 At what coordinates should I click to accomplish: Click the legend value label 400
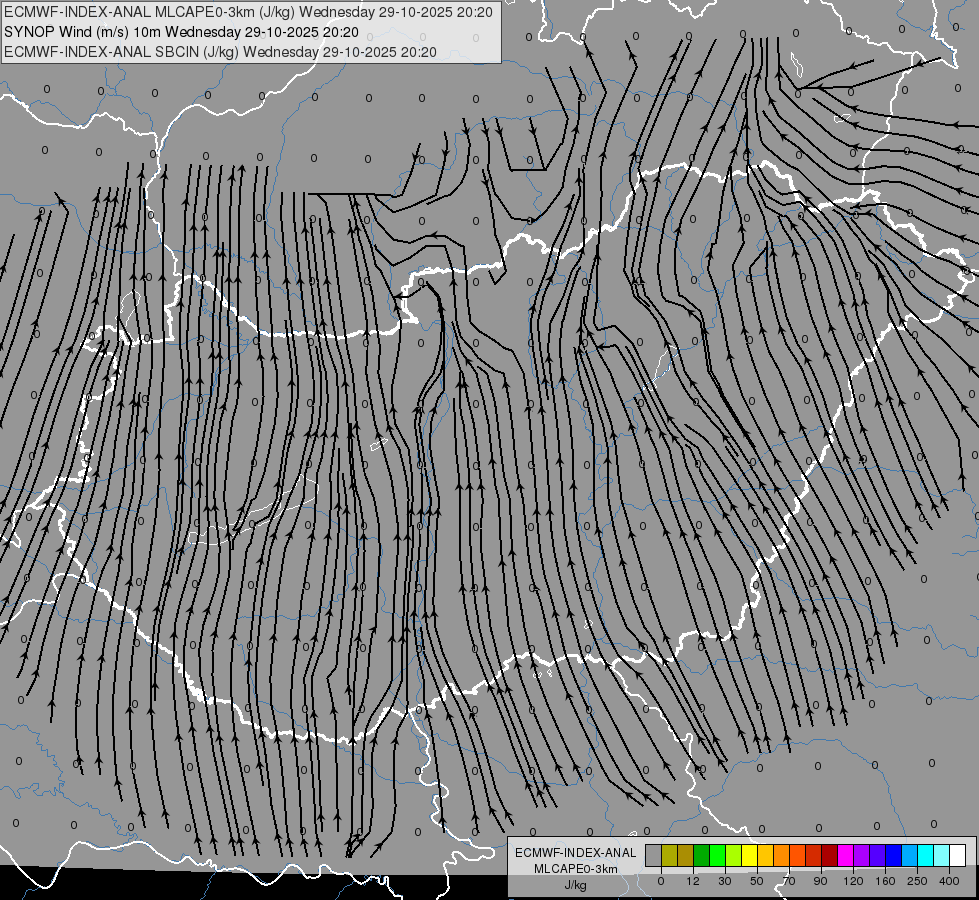pos(949,881)
